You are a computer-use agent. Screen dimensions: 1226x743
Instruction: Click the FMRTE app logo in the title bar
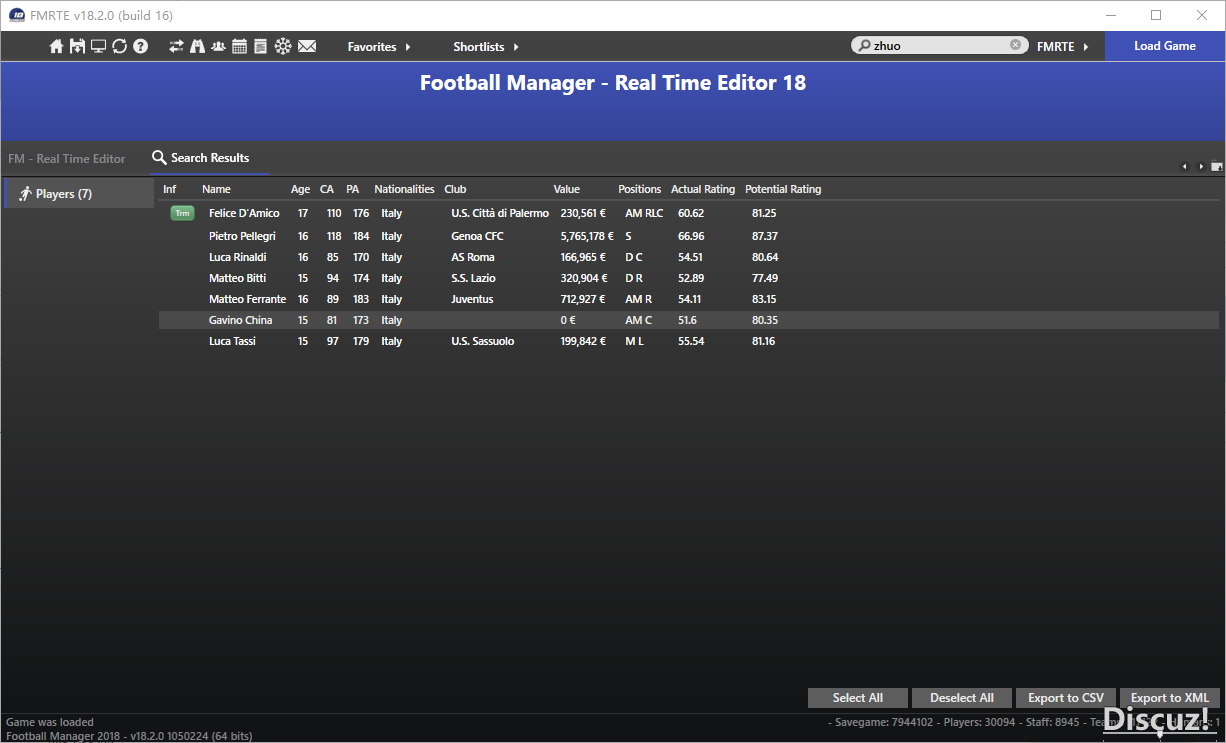17,15
